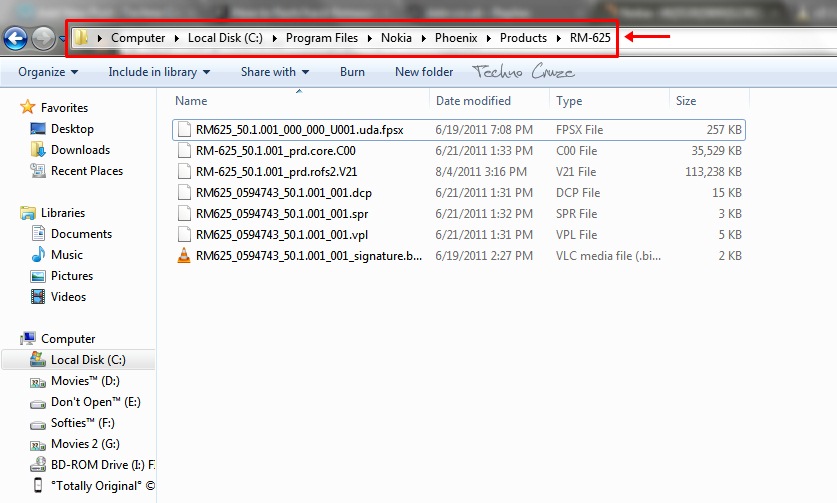Click file icon of prd.rofs2.V21 file
This screenshot has width=837, height=503.
pyautogui.click(x=184, y=171)
